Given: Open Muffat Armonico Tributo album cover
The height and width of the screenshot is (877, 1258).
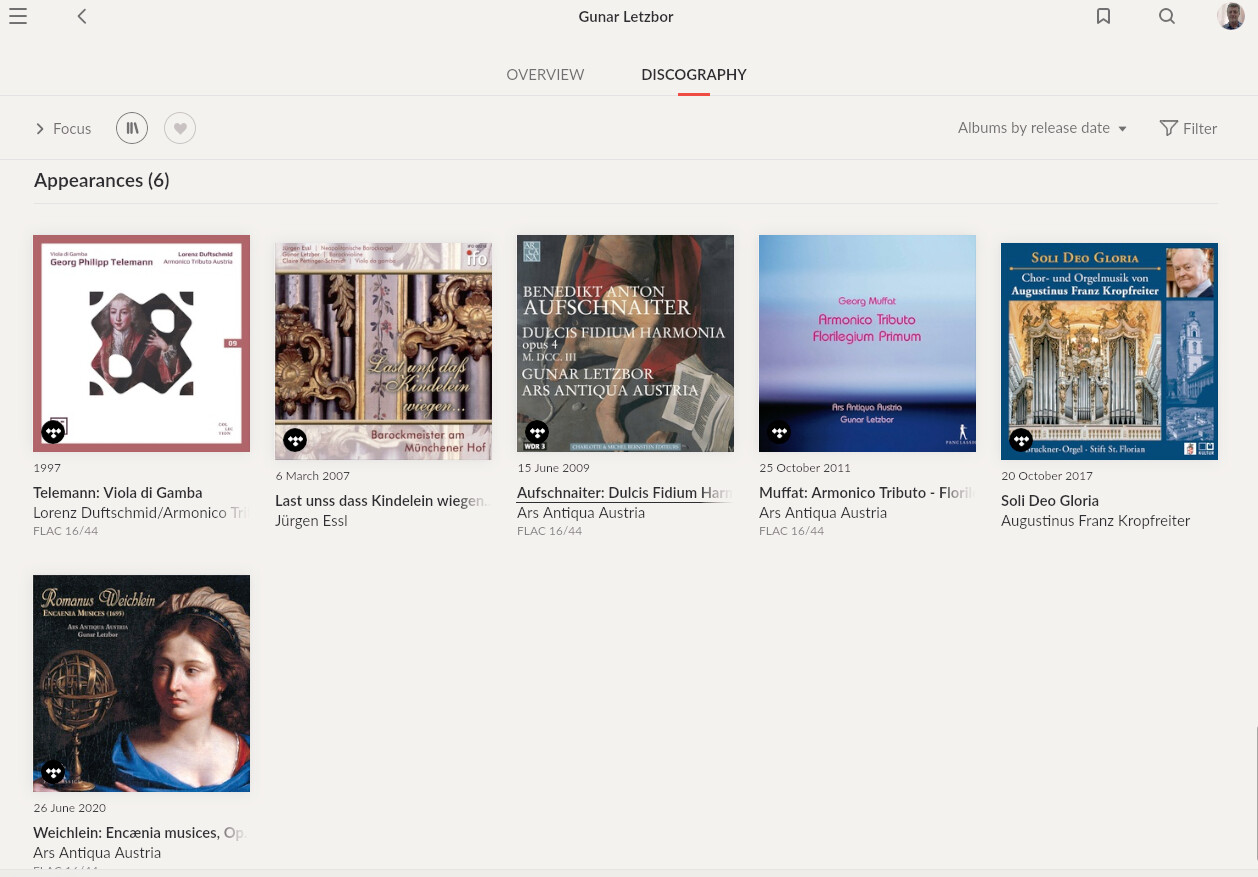Looking at the screenshot, I should point(867,343).
